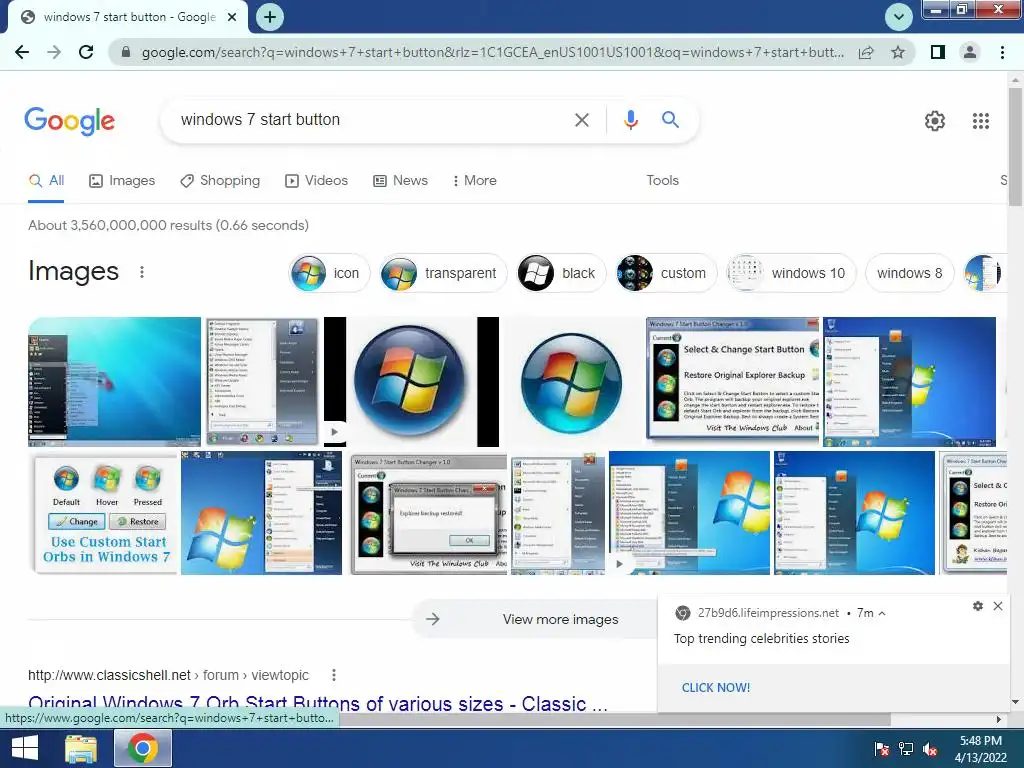Click the classicshell.net forum URL text
Screen dimensions: 1024x768
tap(168, 675)
